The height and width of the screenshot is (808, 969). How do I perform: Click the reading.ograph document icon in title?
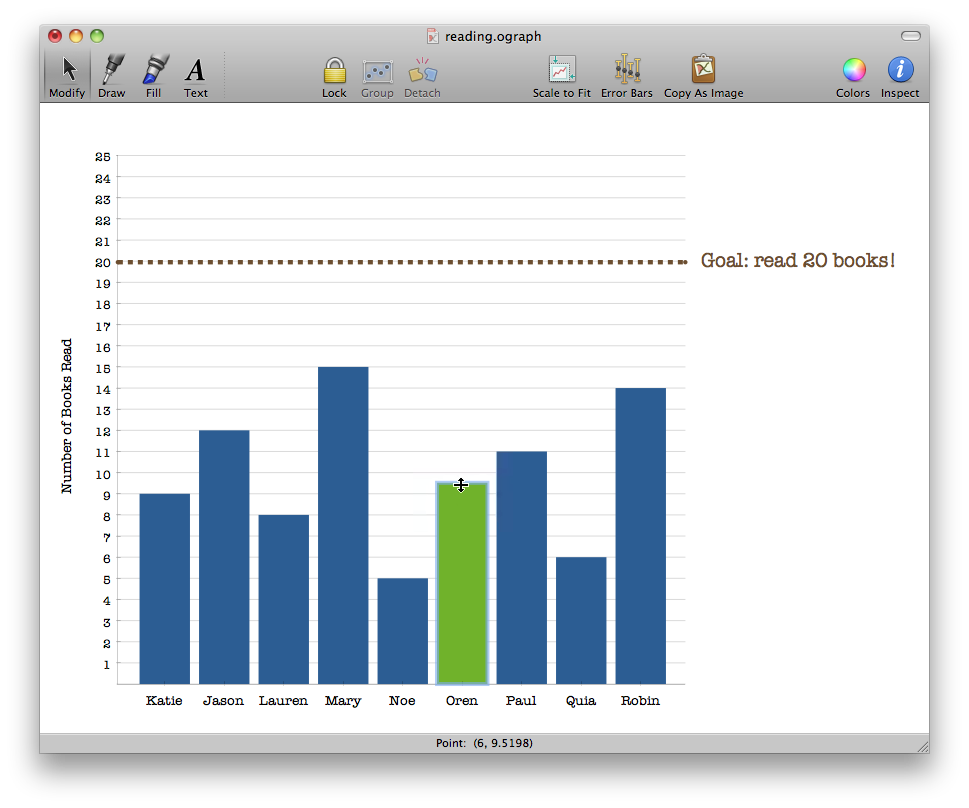[x=432, y=36]
